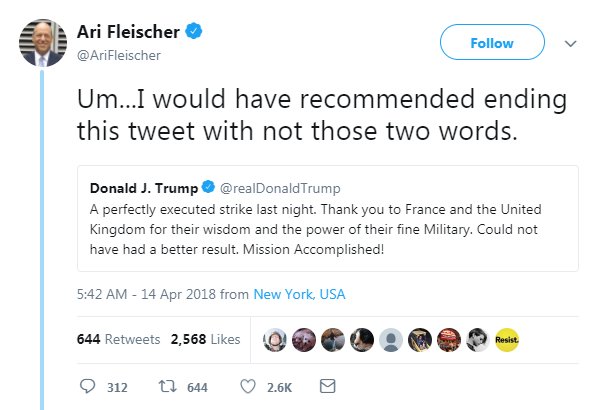Click the default gray silhouette liker avatar

[390, 340]
